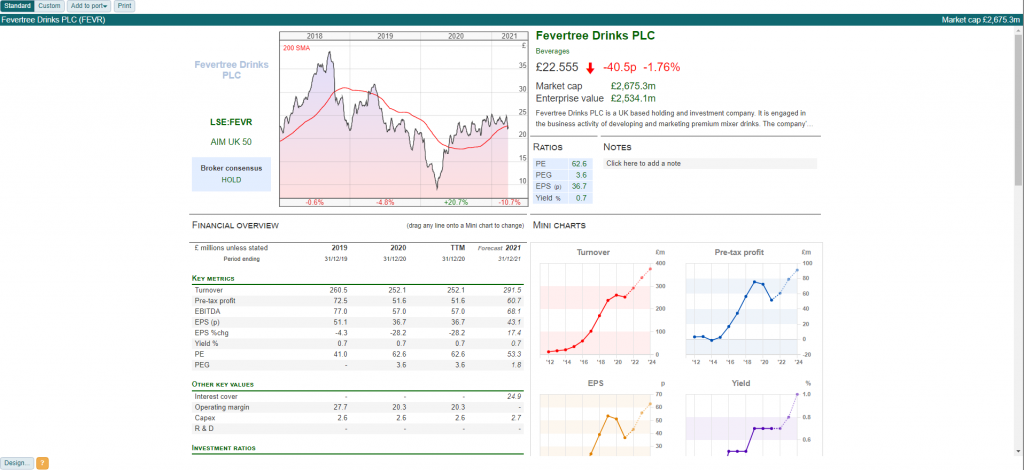Click the Print button
1024x470 pixels.
tap(125, 6)
